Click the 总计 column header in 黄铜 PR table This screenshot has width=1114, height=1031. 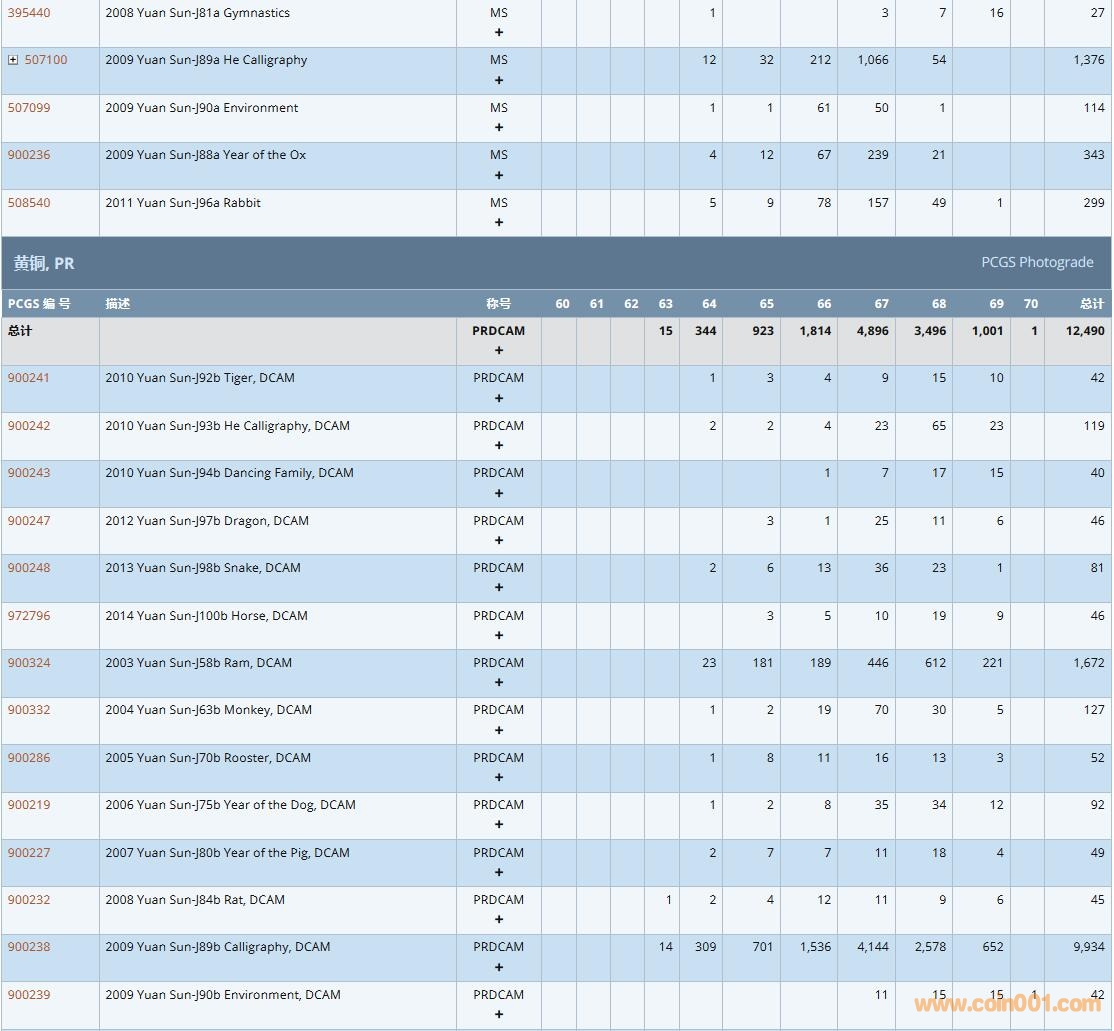coord(1092,304)
